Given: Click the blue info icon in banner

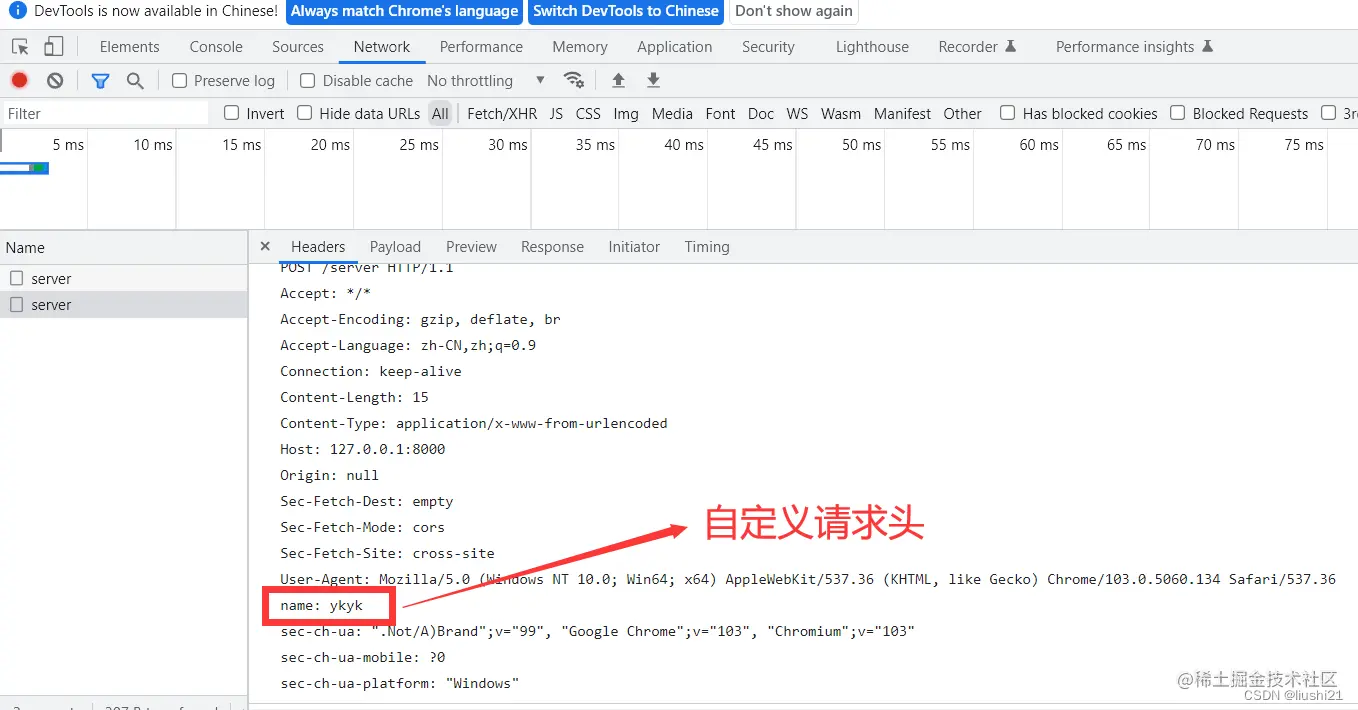Looking at the screenshot, I should coord(17,11).
